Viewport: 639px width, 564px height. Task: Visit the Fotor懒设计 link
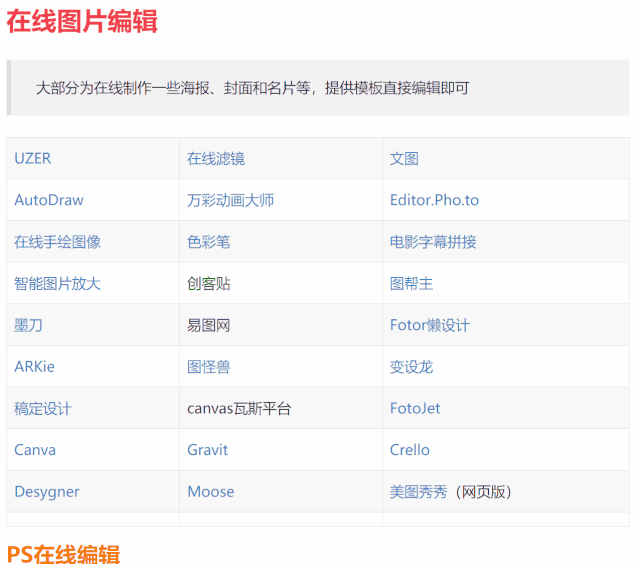pyautogui.click(x=430, y=325)
